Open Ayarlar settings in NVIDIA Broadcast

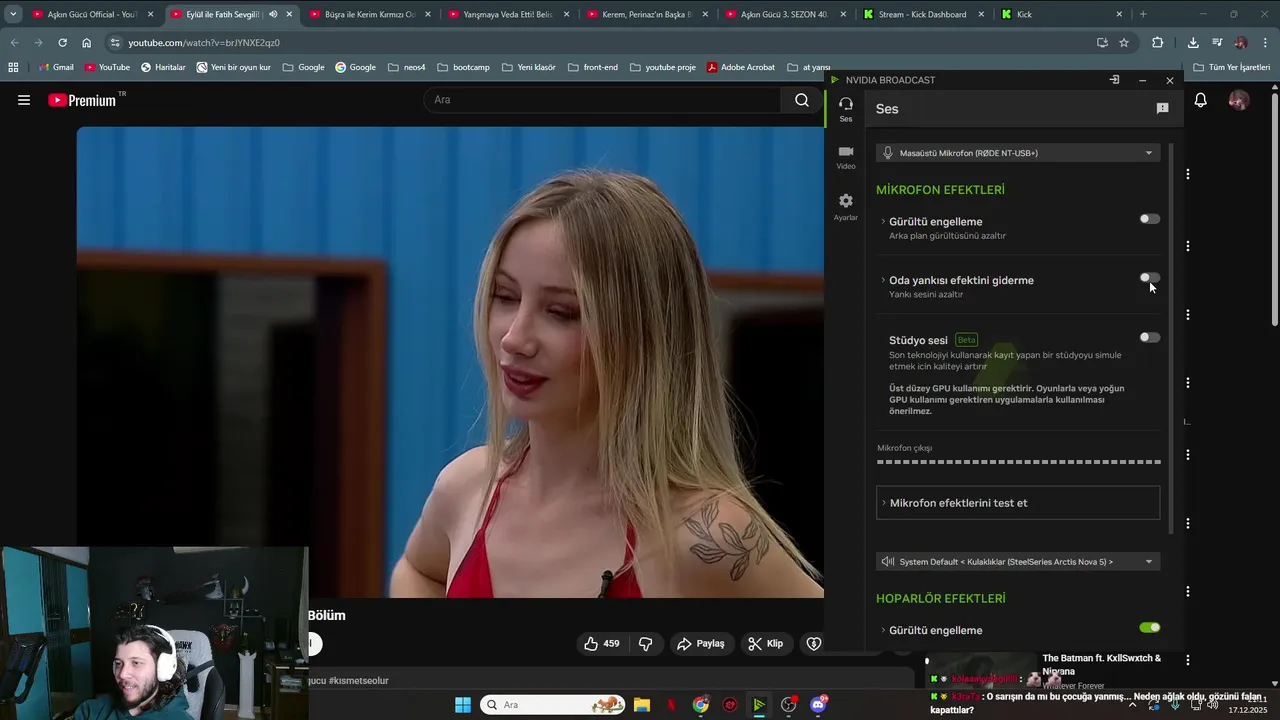846,207
